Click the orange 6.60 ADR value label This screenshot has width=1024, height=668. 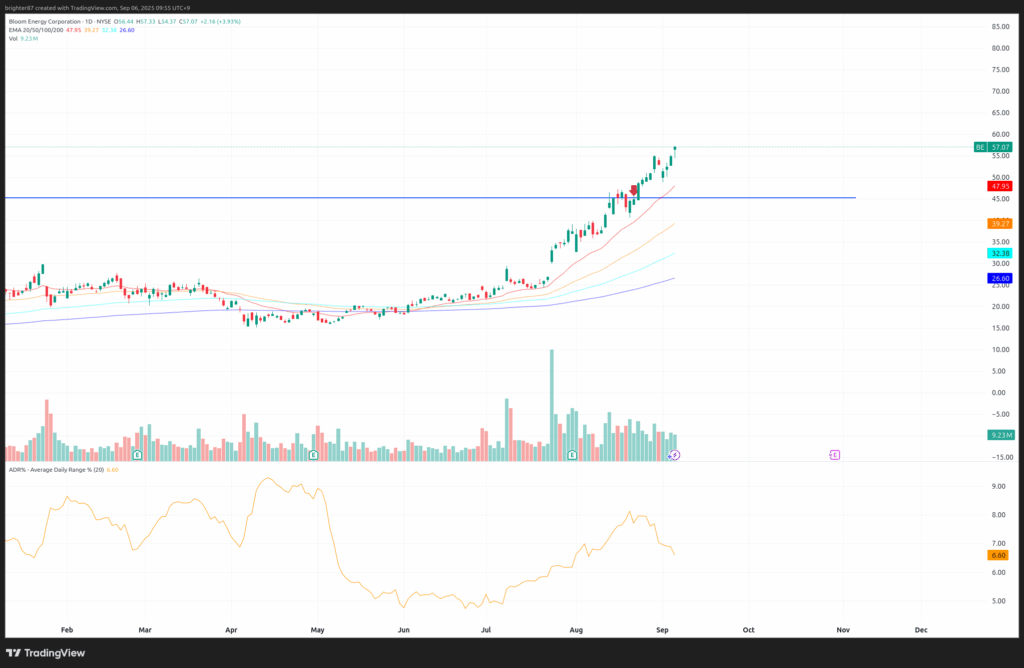click(998, 555)
